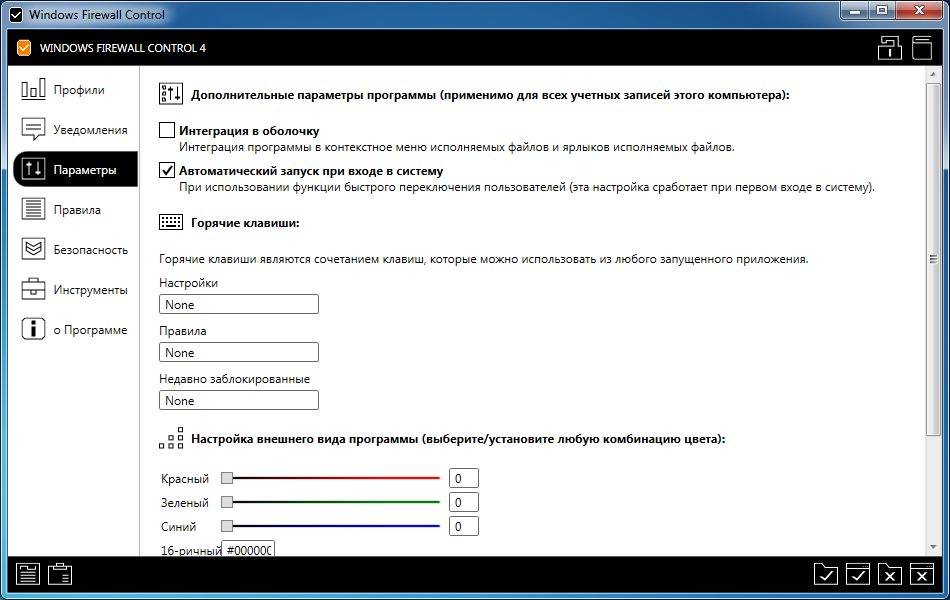Image resolution: width=950 pixels, height=600 pixels.
Task: Click the Зеленый slider thumb
Action: [227, 502]
